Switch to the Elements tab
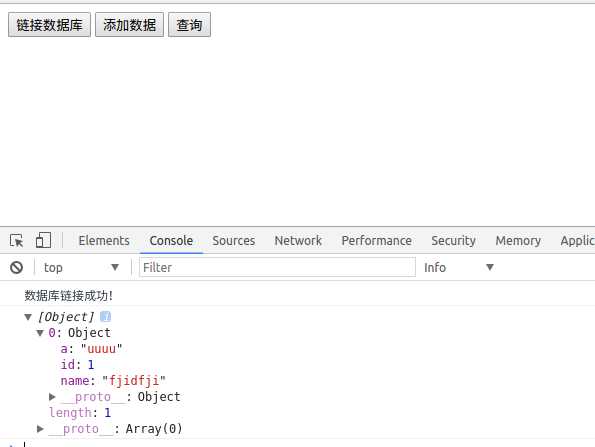Viewport: 595px width, 447px height. [104, 241]
